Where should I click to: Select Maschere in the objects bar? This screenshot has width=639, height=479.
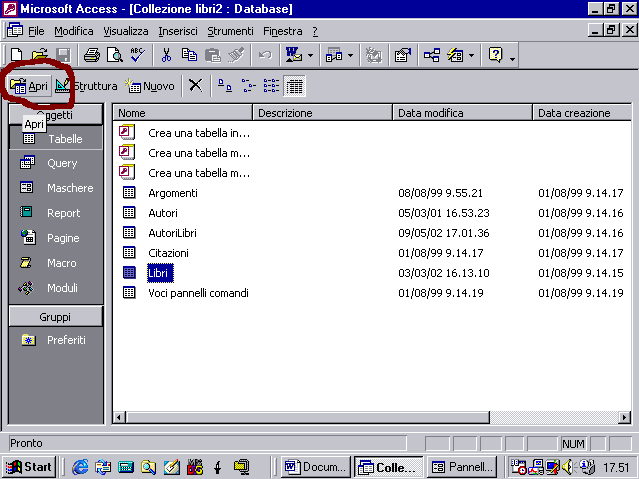(x=56, y=188)
